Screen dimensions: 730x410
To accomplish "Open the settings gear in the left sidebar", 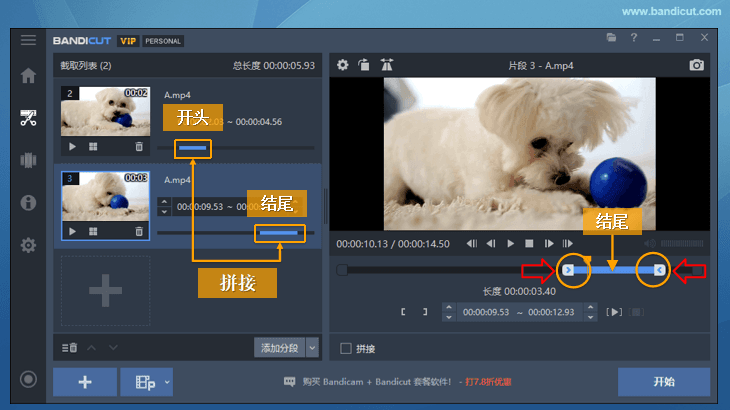I will (28, 245).
